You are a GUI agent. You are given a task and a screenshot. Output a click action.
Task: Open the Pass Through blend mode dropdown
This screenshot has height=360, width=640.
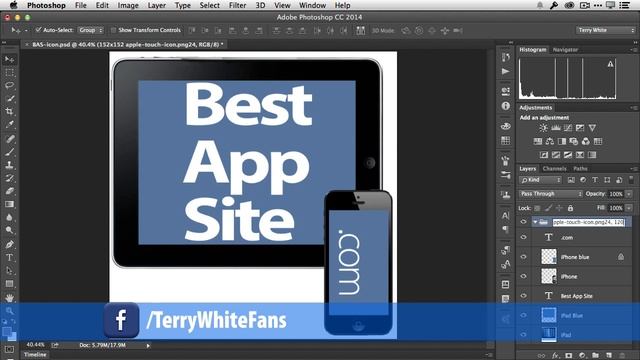click(x=550, y=194)
